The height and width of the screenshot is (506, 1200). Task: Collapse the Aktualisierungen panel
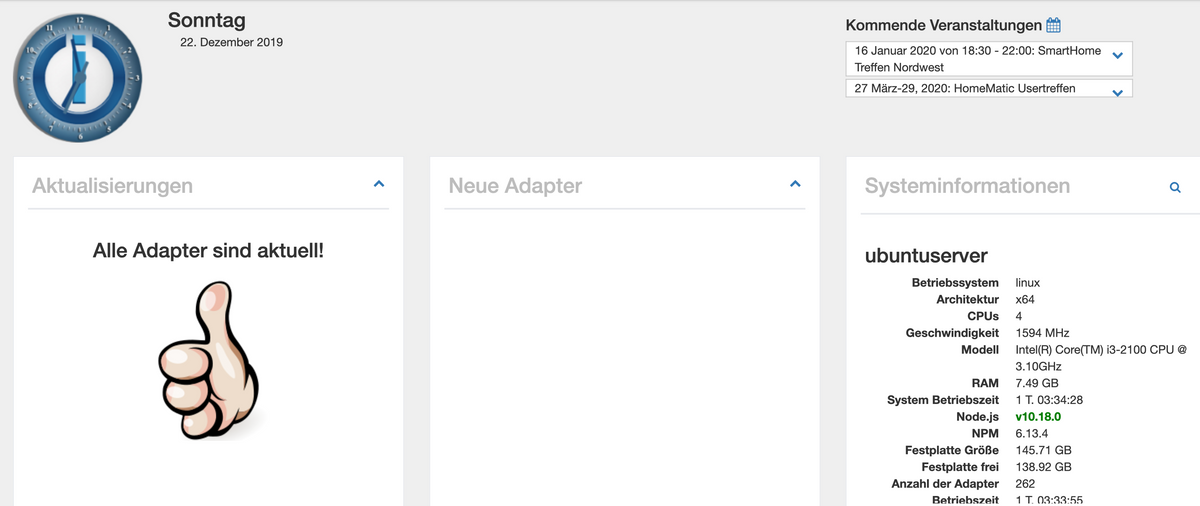[x=379, y=184]
